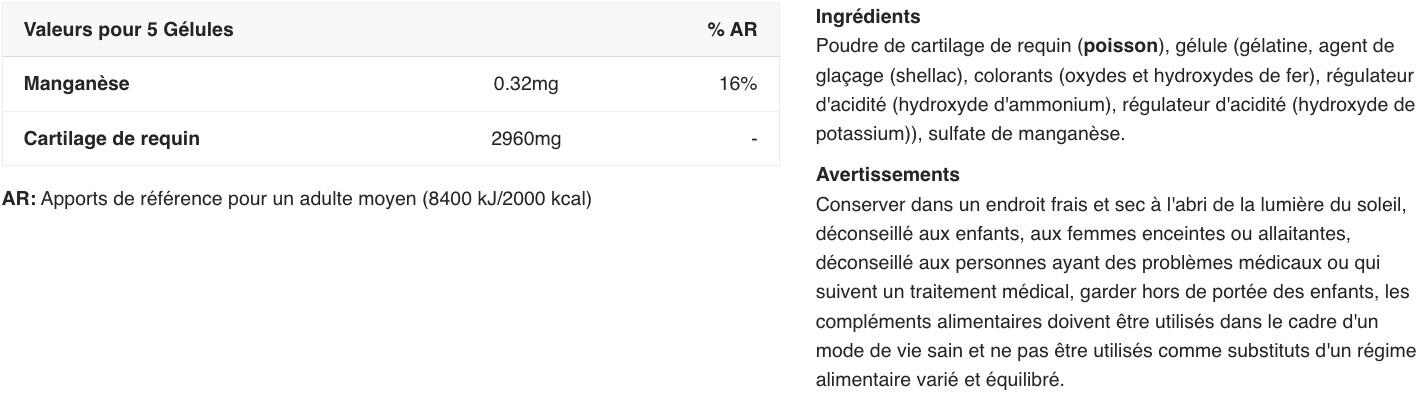The height and width of the screenshot is (404, 1428).
Task: Click the final line "alimentaire varié et équilibré"
Action: pos(940,380)
